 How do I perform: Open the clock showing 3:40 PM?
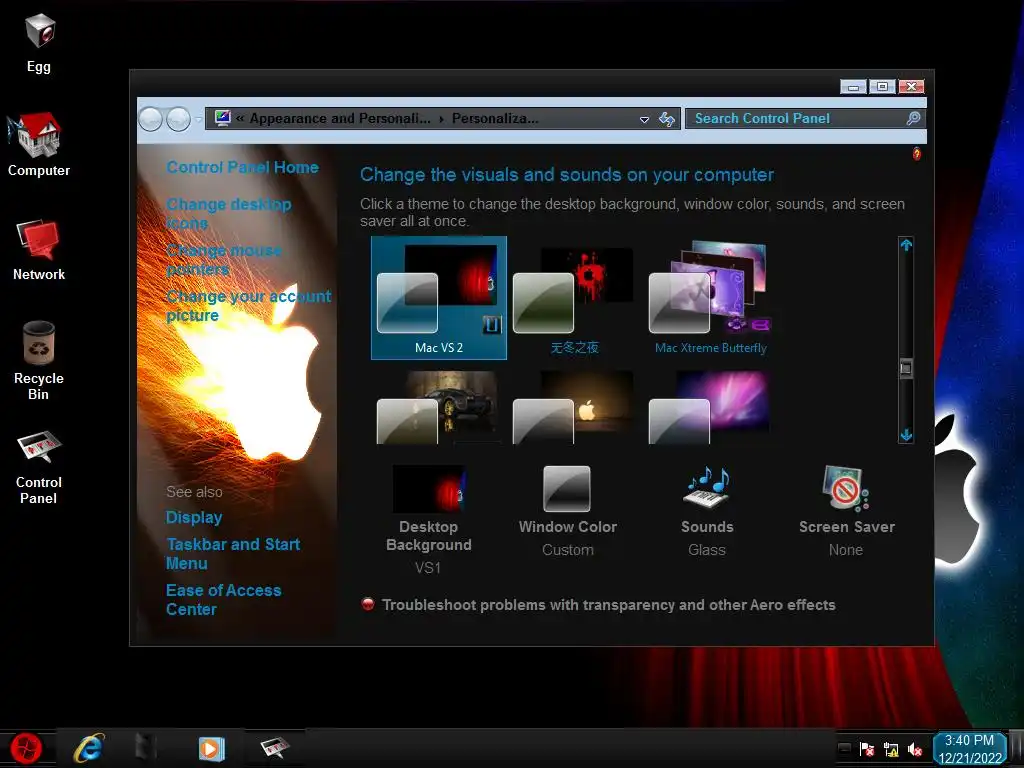click(970, 748)
